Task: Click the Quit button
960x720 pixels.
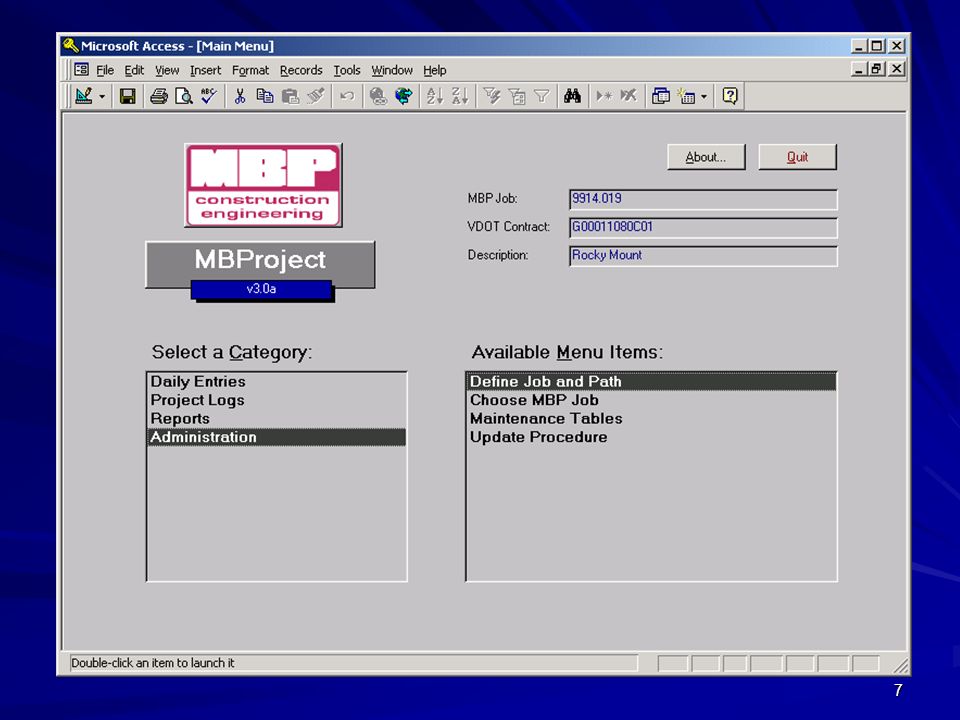Action: click(797, 157)
